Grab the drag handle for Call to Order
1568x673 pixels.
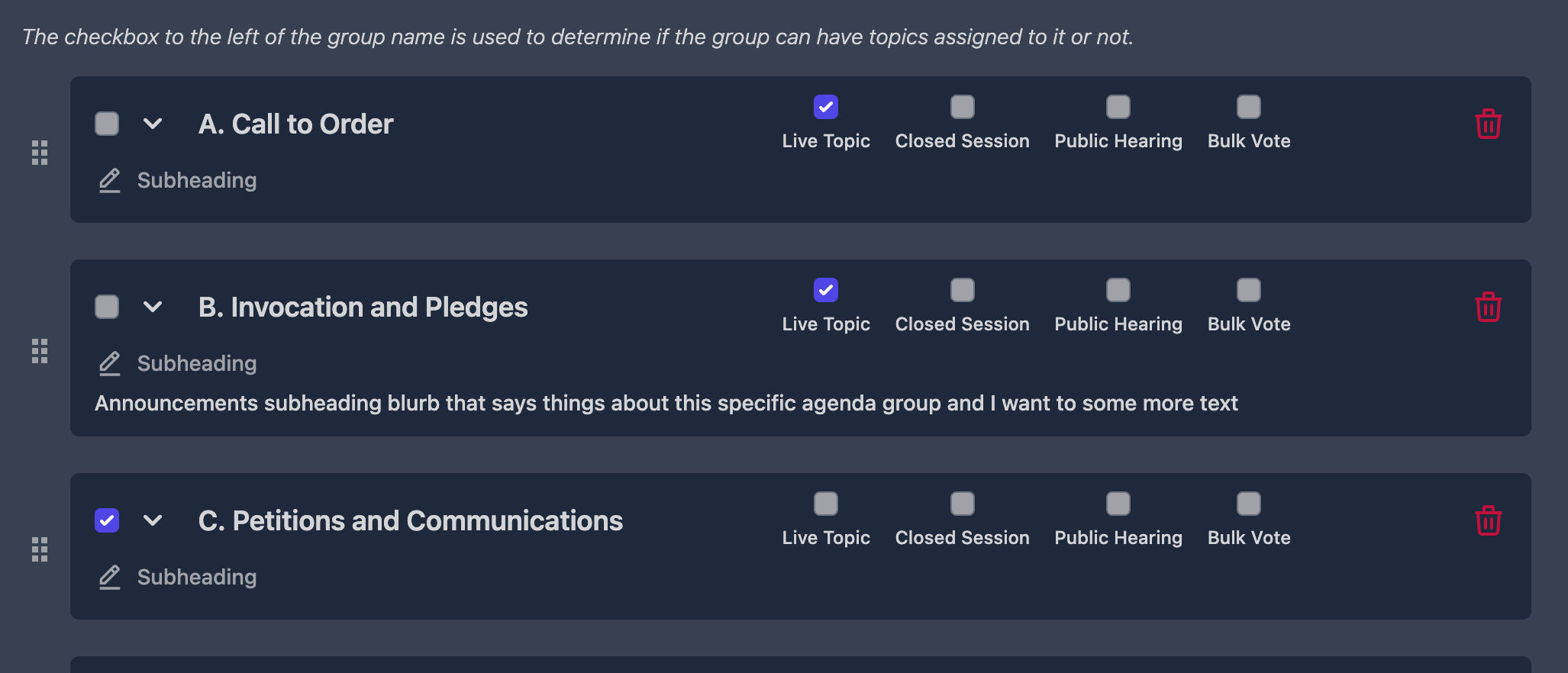(x=40, y=153)
